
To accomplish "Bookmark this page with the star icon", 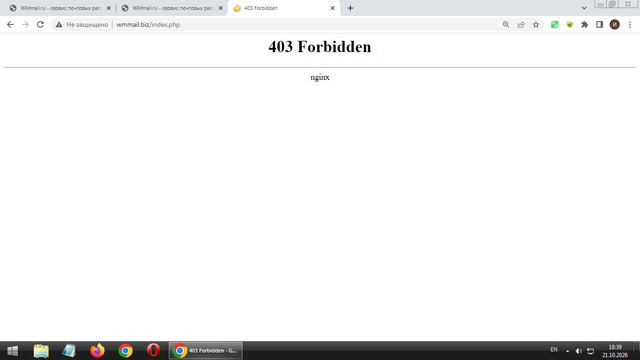I will (x=536, y=24).
